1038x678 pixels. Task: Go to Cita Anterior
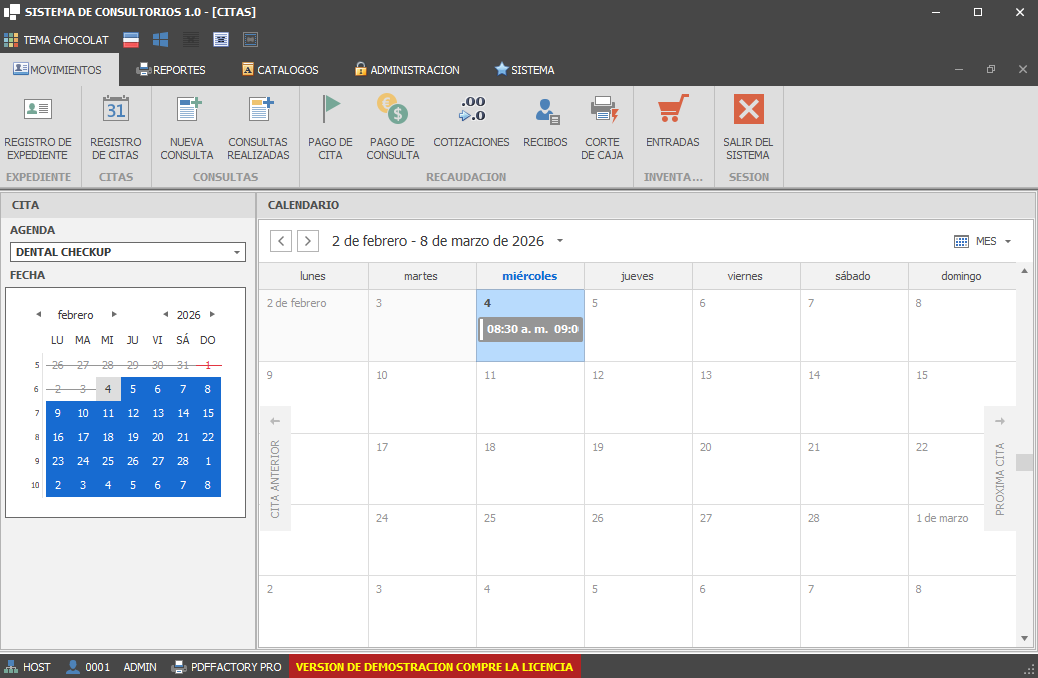(275, 468)
